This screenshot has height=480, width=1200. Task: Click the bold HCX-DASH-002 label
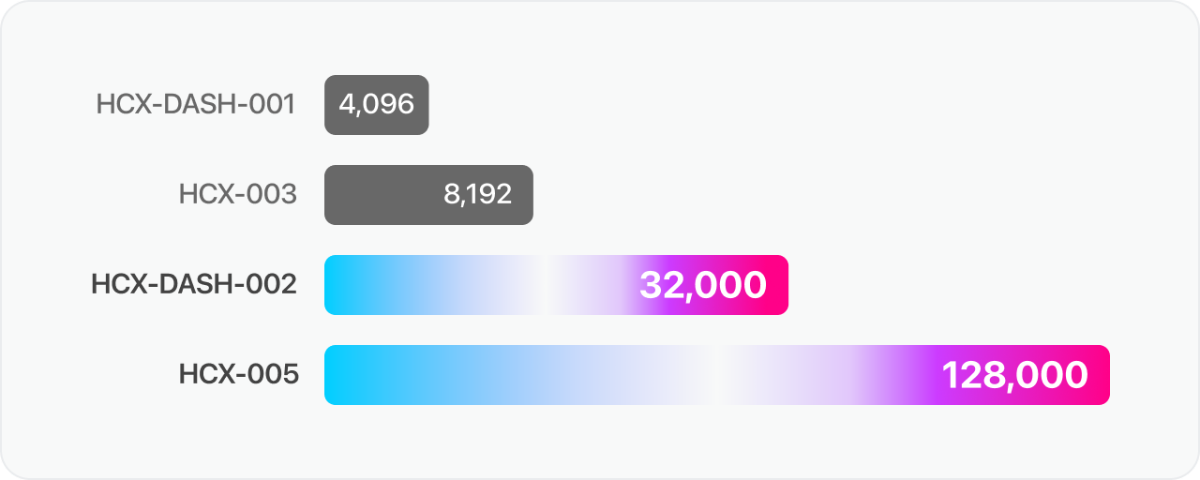[194, 285]
